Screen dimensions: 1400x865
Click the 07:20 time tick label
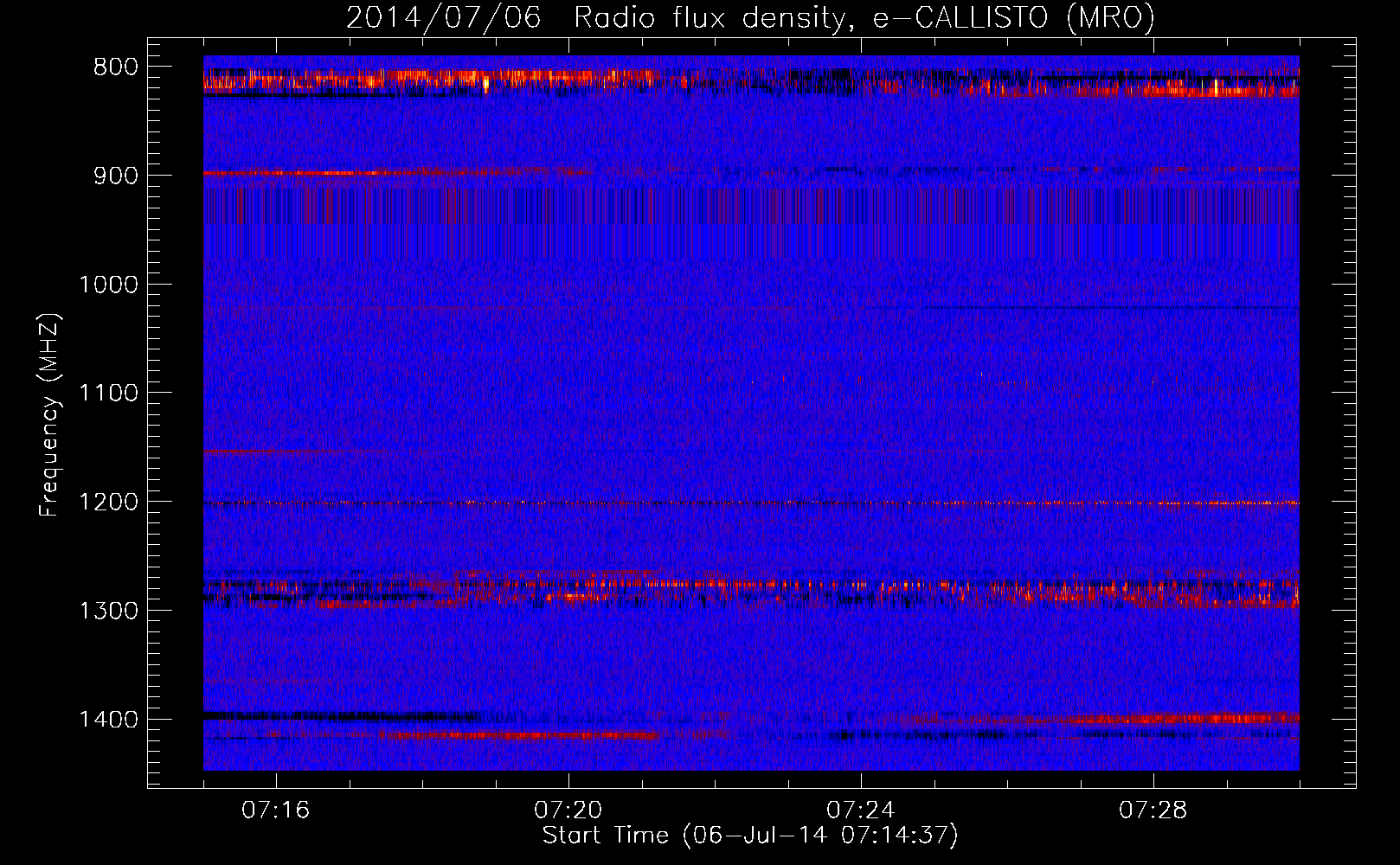[x=568, y=811]
